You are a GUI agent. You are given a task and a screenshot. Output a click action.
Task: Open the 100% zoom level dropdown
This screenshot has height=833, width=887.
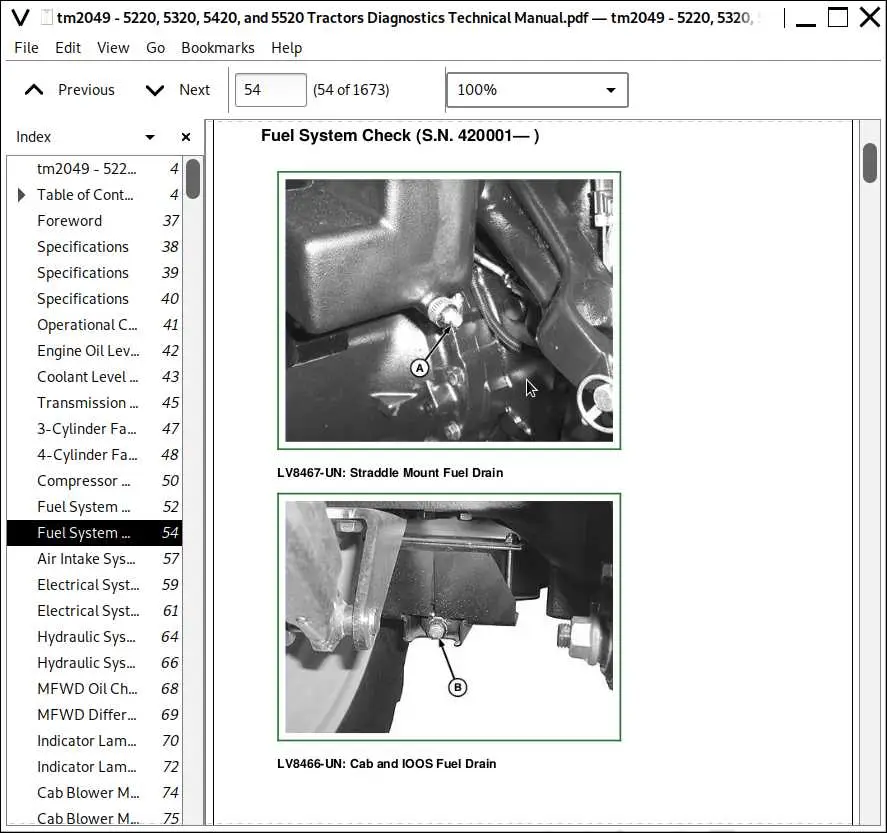coord(537,90)
